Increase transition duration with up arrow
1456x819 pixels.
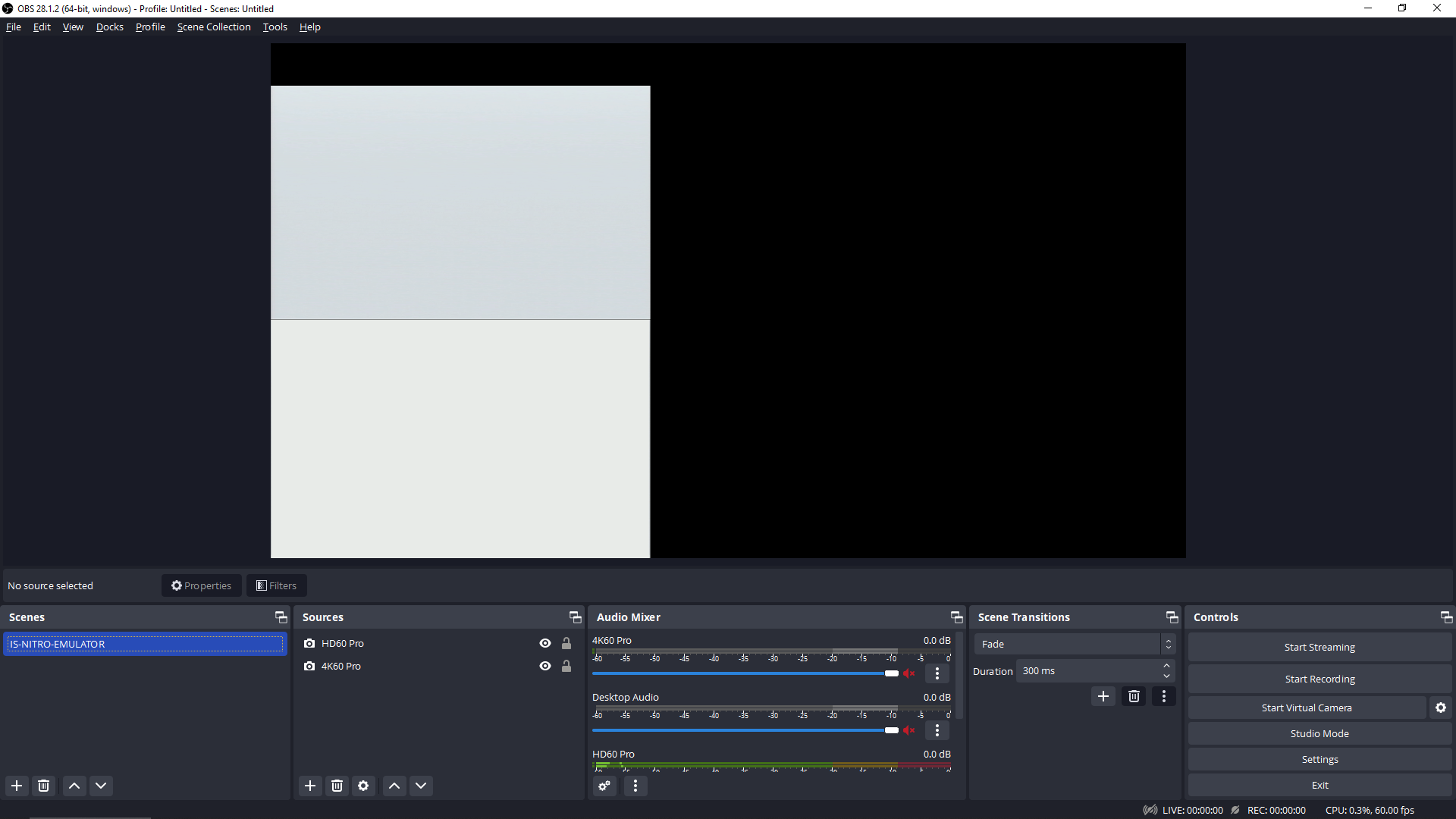point(1166,666)
